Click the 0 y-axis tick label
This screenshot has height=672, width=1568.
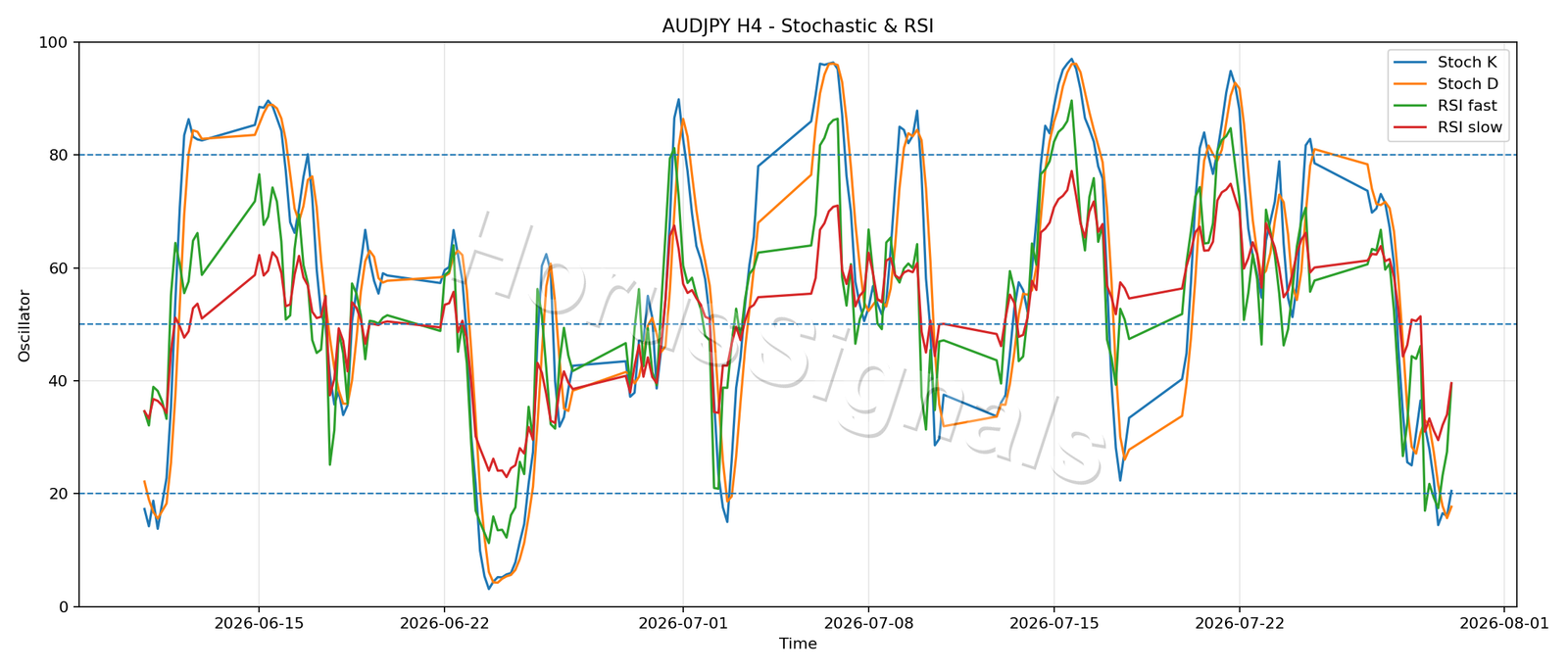(x=65, y=607)
